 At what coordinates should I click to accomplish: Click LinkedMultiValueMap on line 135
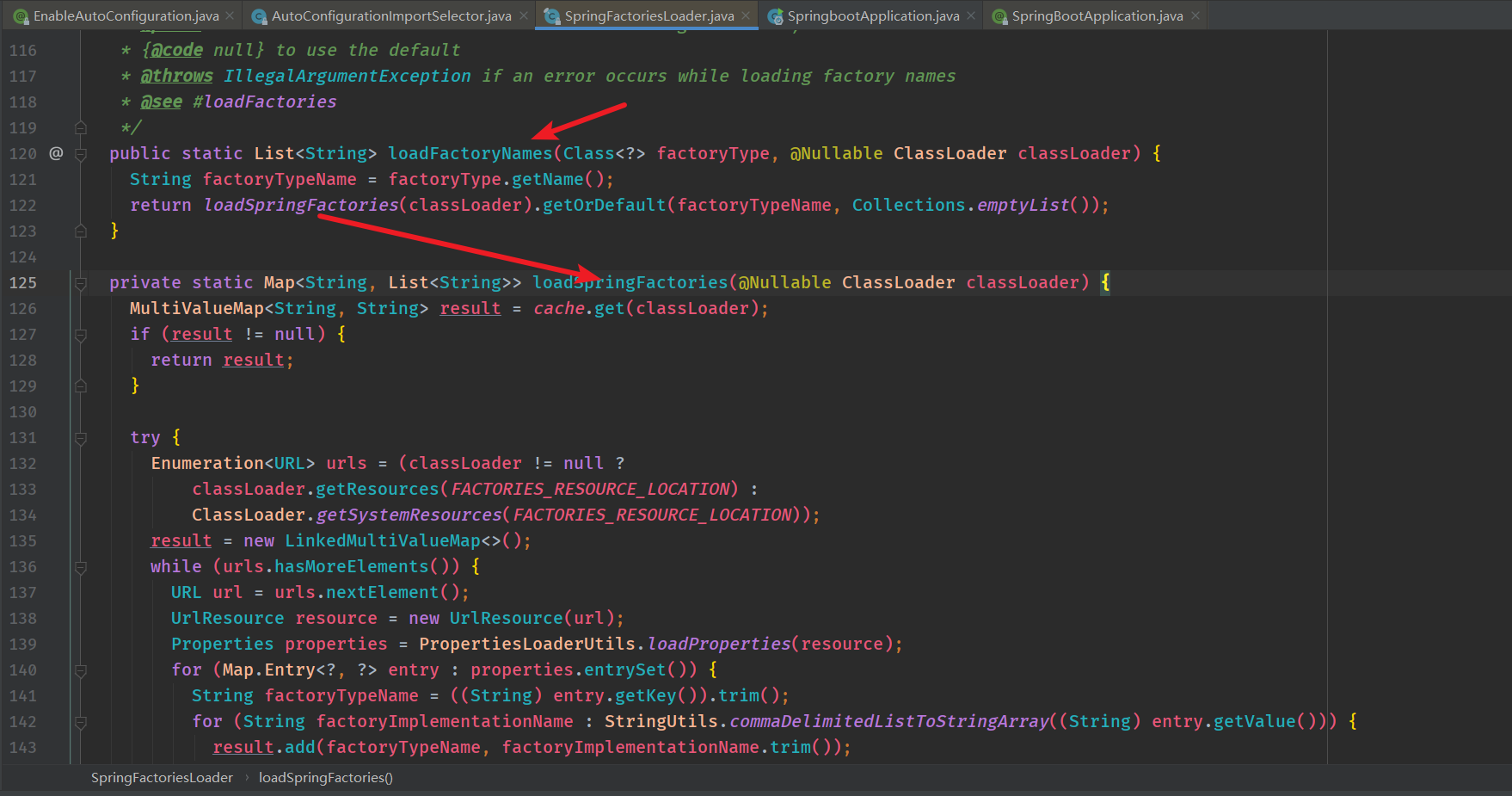point(383,540)
